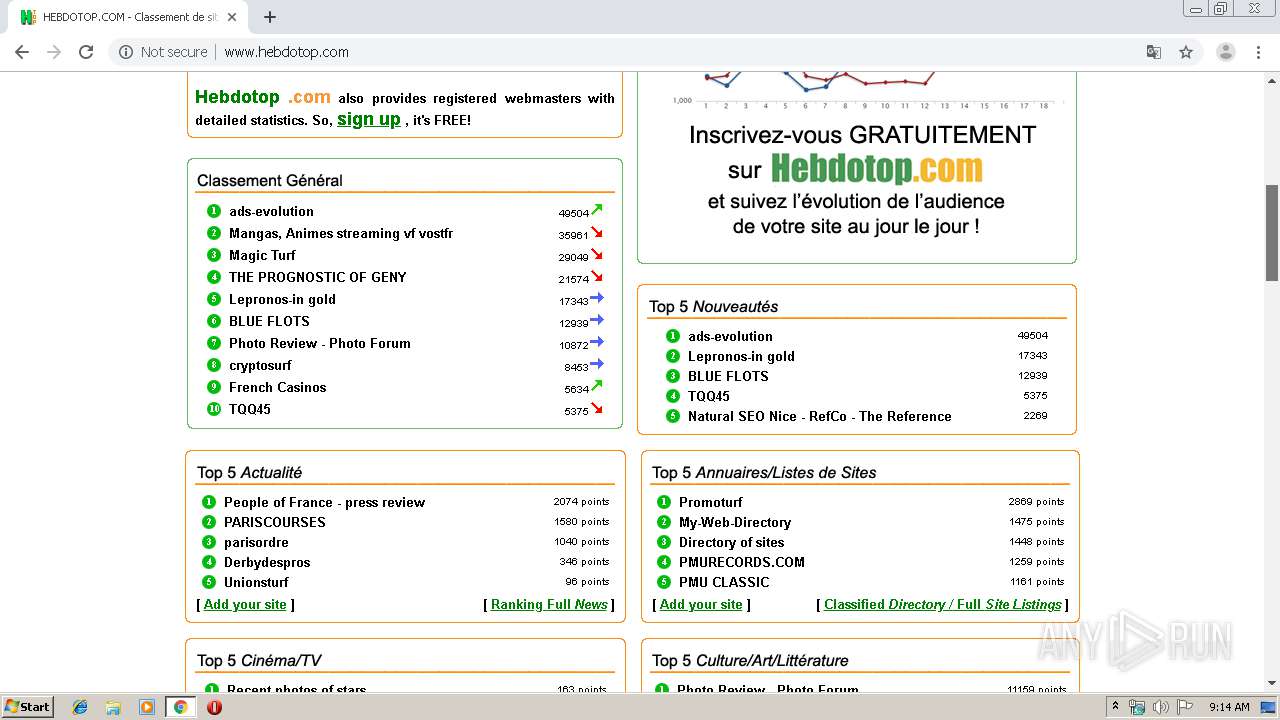Open the volume control in system tray

[1160, 707]
